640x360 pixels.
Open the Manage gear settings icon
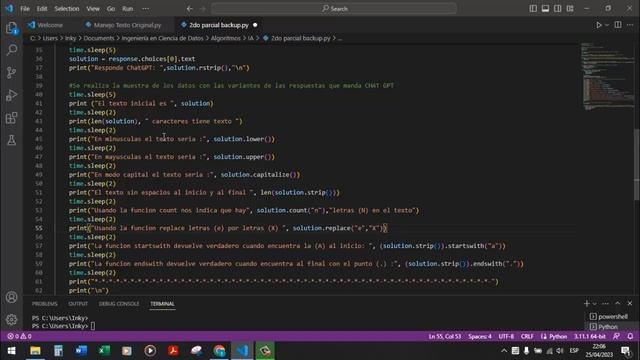11,320
